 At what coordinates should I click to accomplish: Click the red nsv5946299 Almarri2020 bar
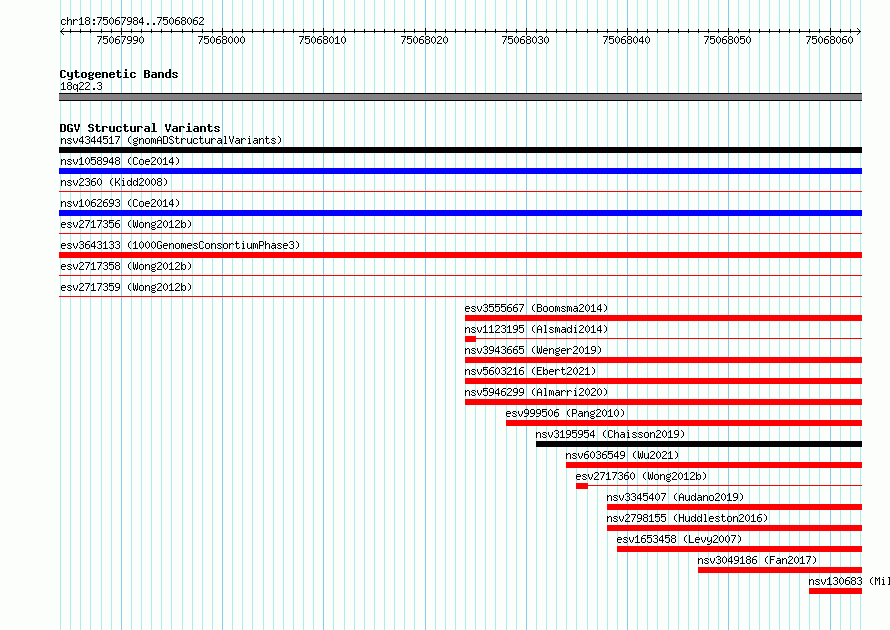click(663, 402)
